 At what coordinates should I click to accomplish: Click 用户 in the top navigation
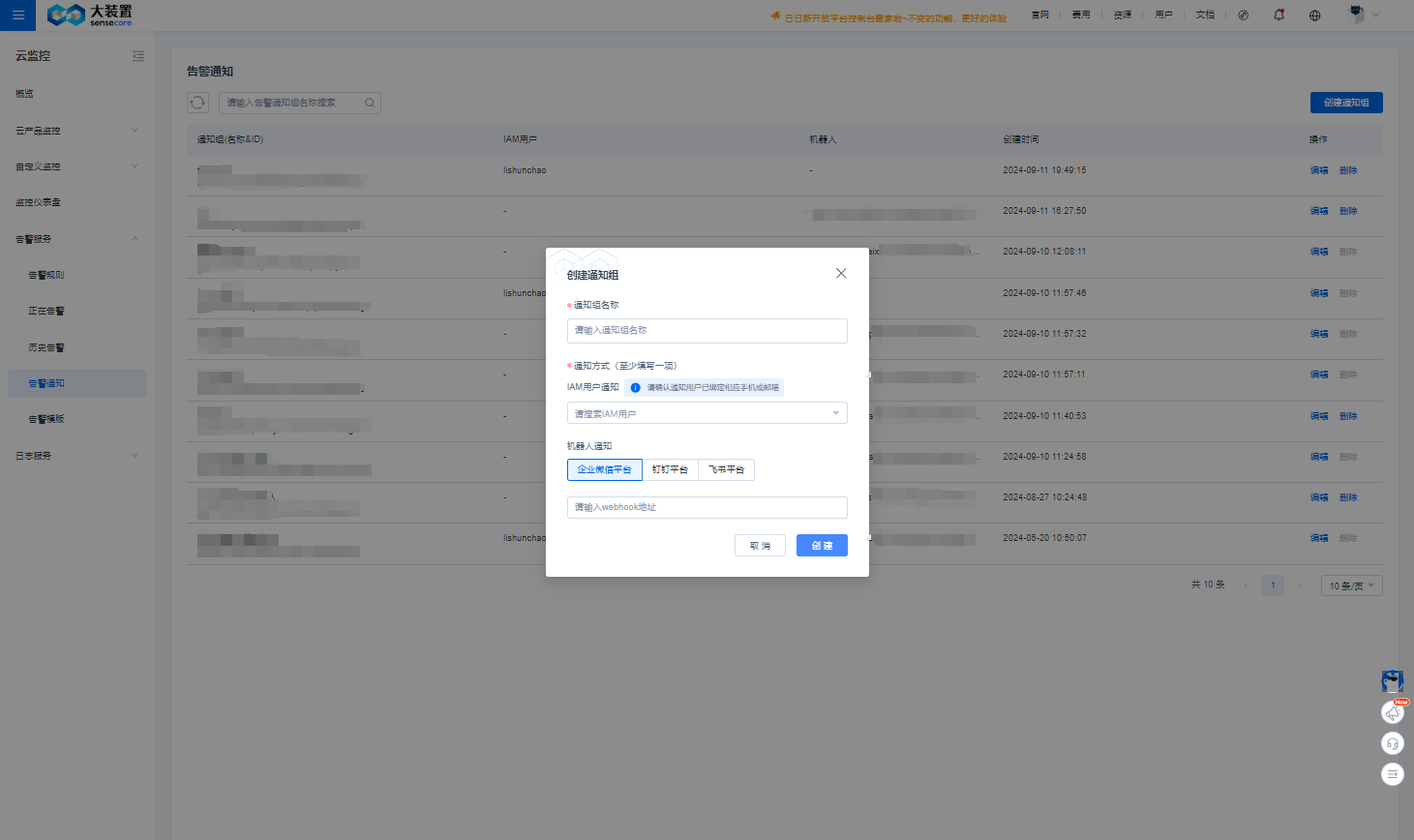click(x=1164, y=15)
